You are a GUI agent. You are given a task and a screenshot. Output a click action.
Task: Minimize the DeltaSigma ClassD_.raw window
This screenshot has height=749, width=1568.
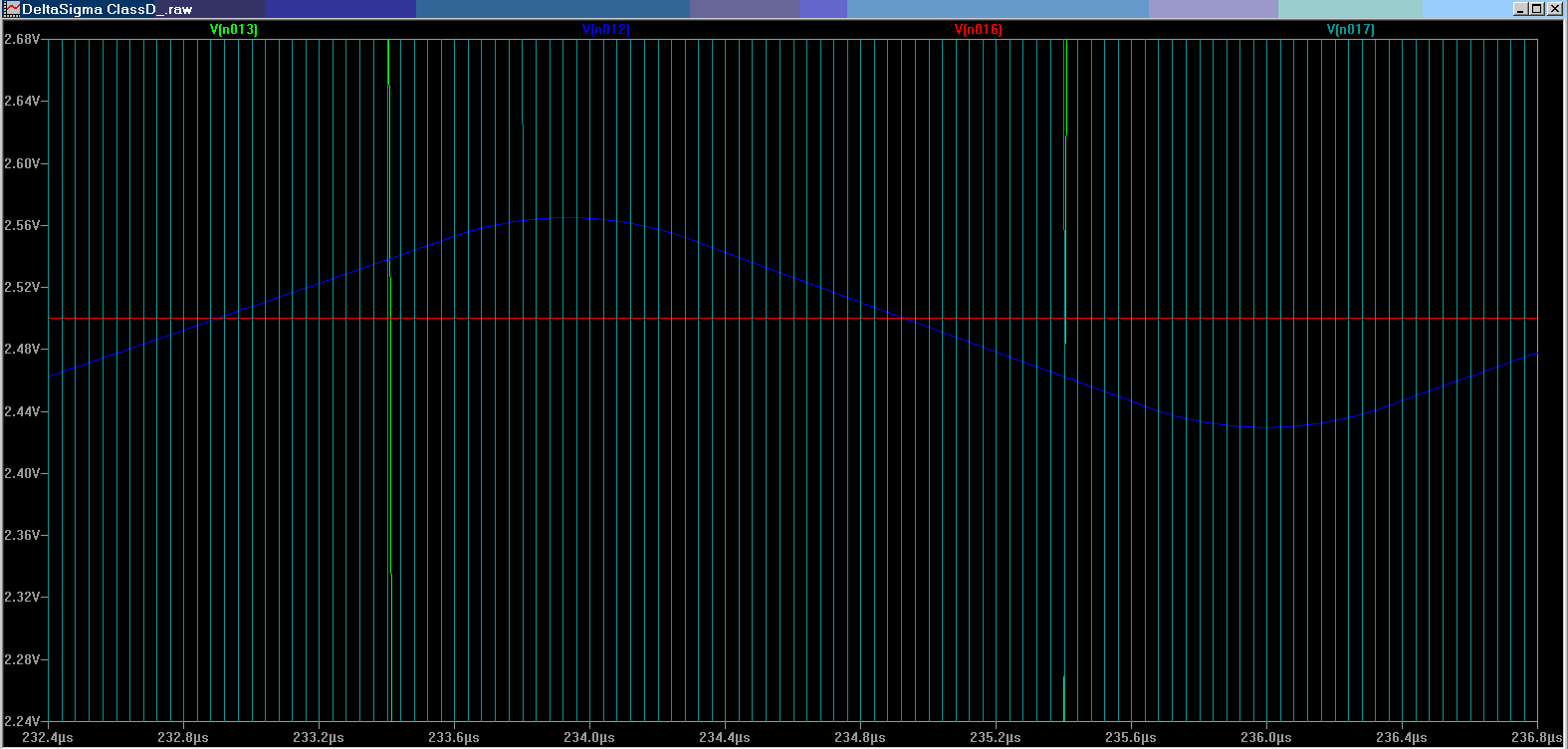tap(1520, 9)
